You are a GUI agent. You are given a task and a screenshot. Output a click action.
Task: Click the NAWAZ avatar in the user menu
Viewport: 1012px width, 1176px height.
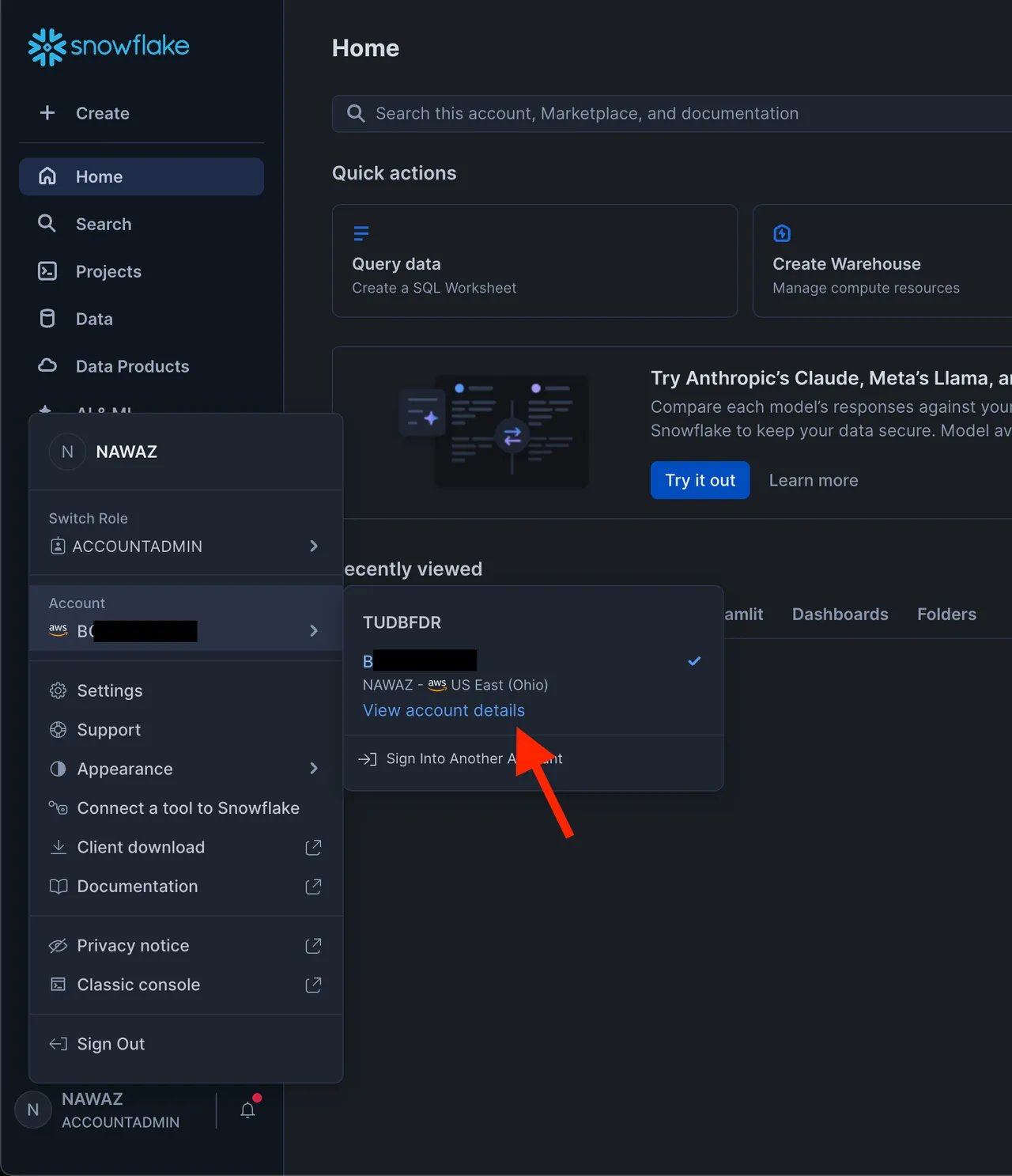(67, 452)
